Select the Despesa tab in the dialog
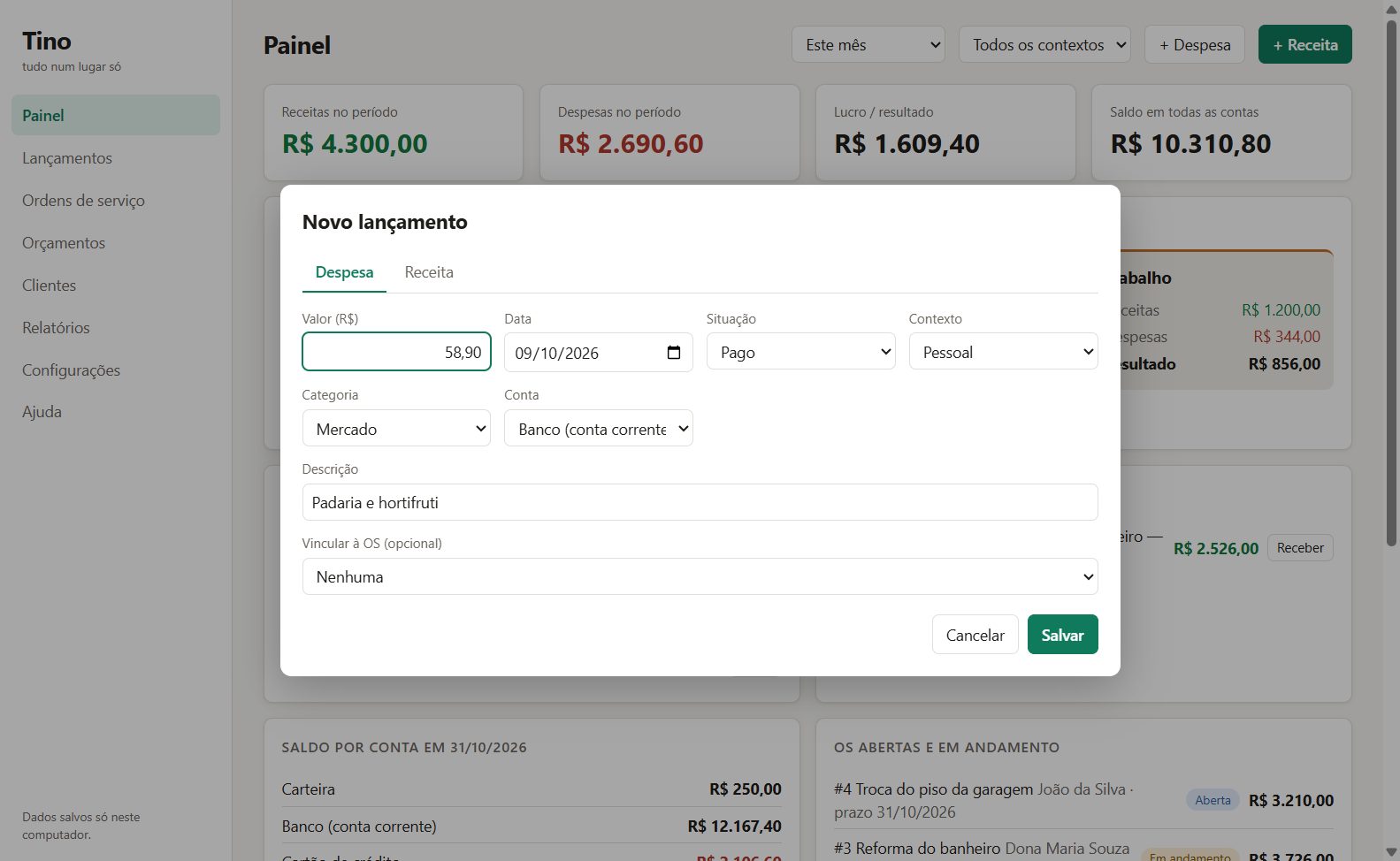 [x=344, y=272]
